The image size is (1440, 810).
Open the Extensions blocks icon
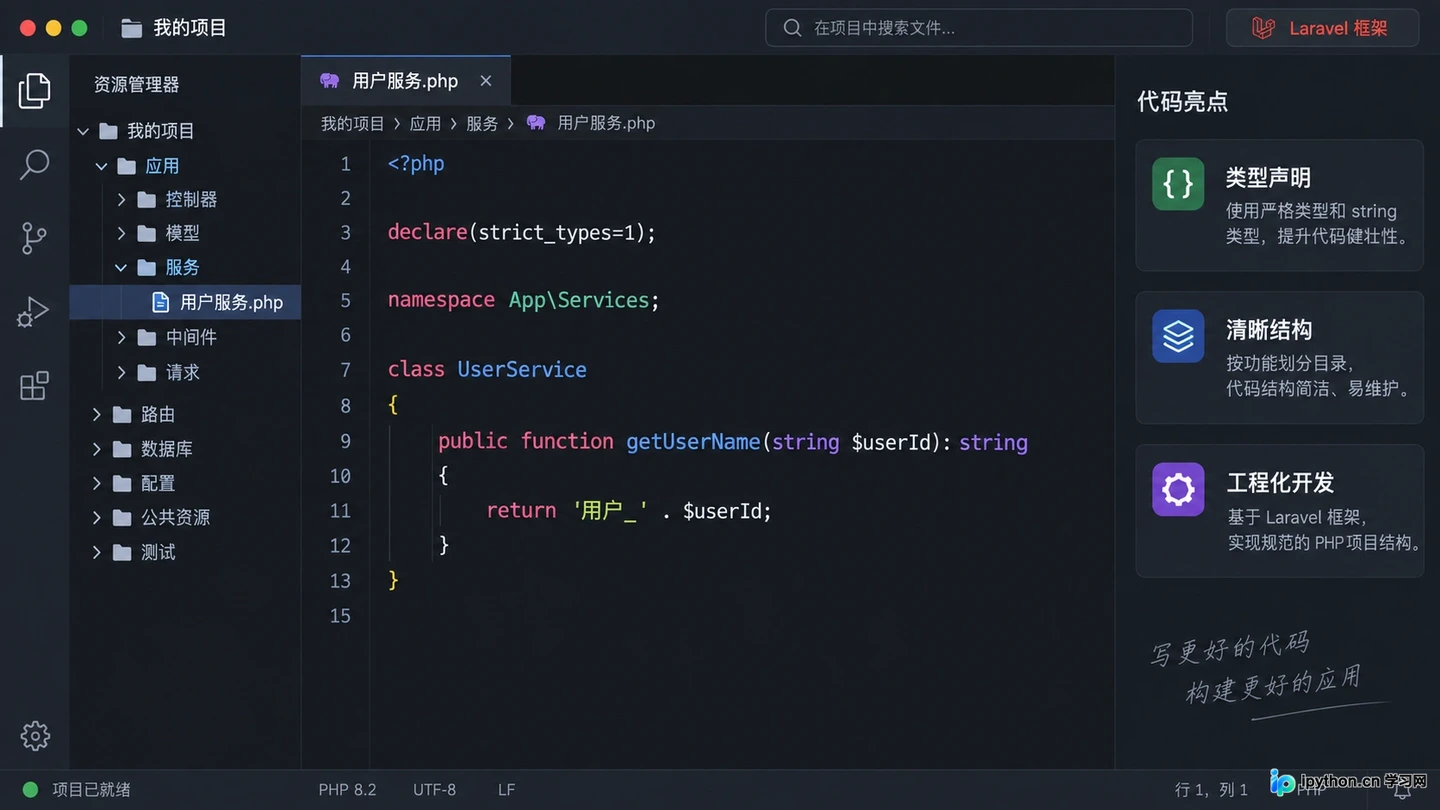34,386
